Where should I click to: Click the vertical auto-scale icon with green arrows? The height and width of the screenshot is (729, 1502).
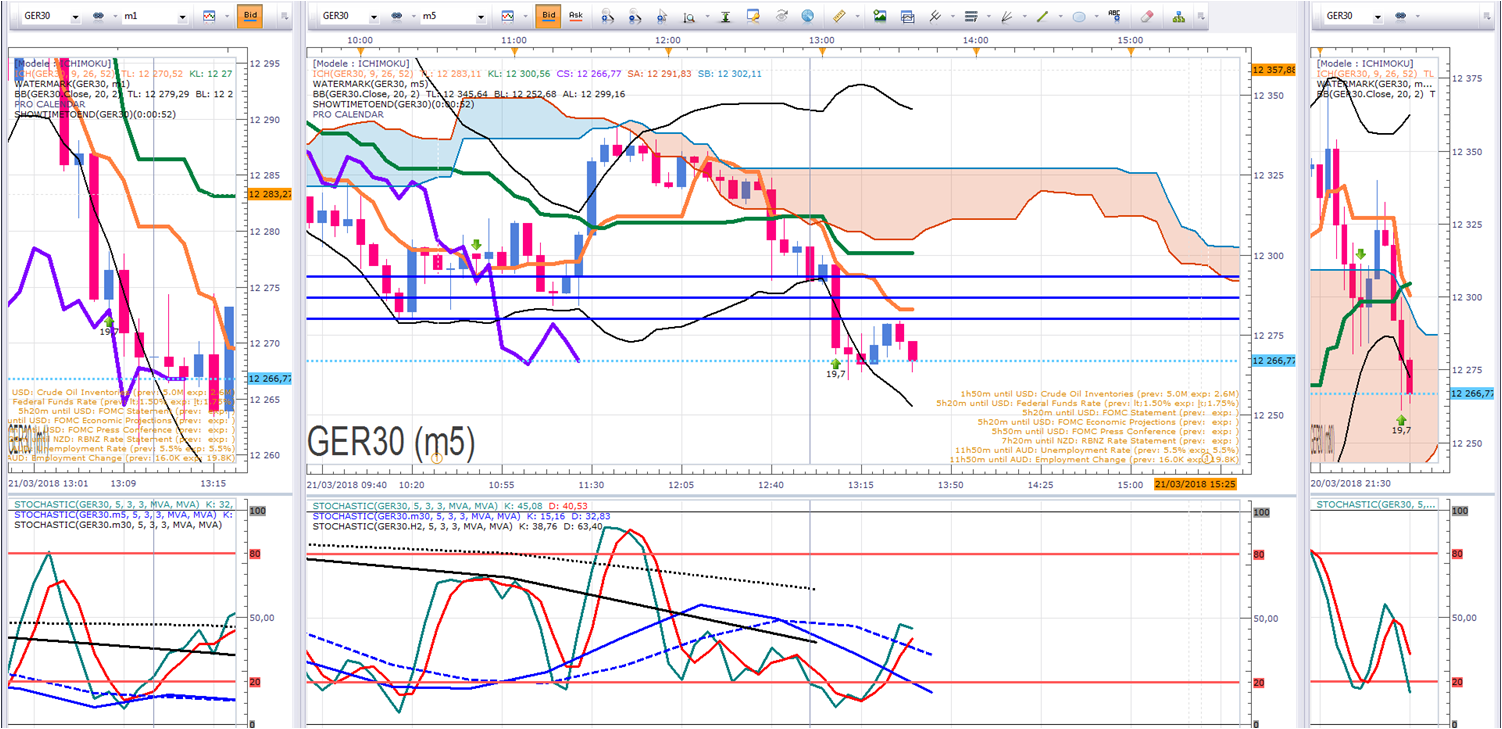(725, 17)
